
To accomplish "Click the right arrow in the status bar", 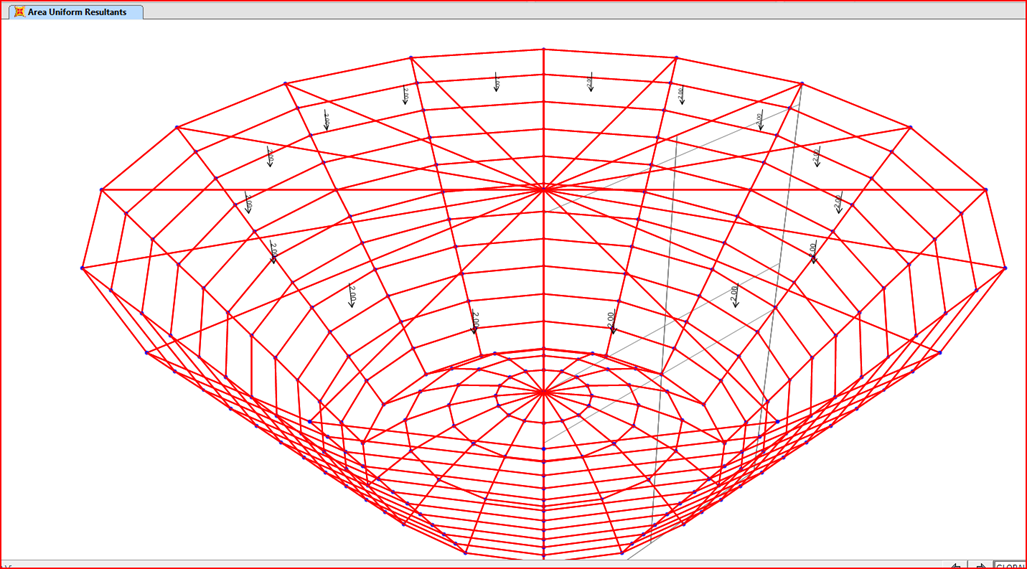I will pos(981,565).
